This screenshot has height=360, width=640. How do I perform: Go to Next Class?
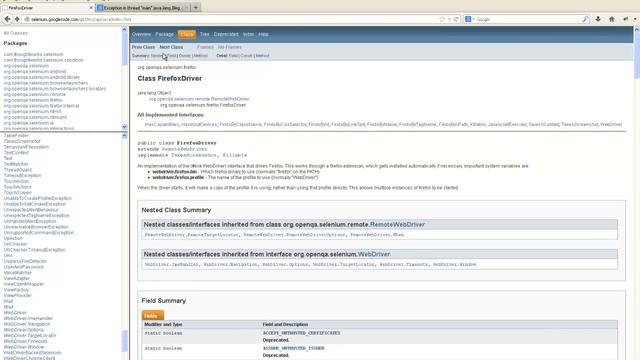pyautogui.click(x=171, y=47)
